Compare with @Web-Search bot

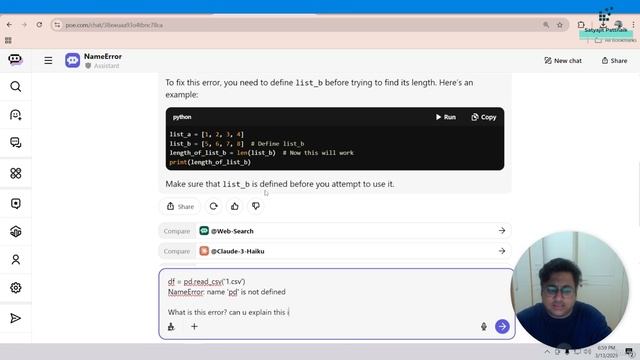(x=335, y=231)
